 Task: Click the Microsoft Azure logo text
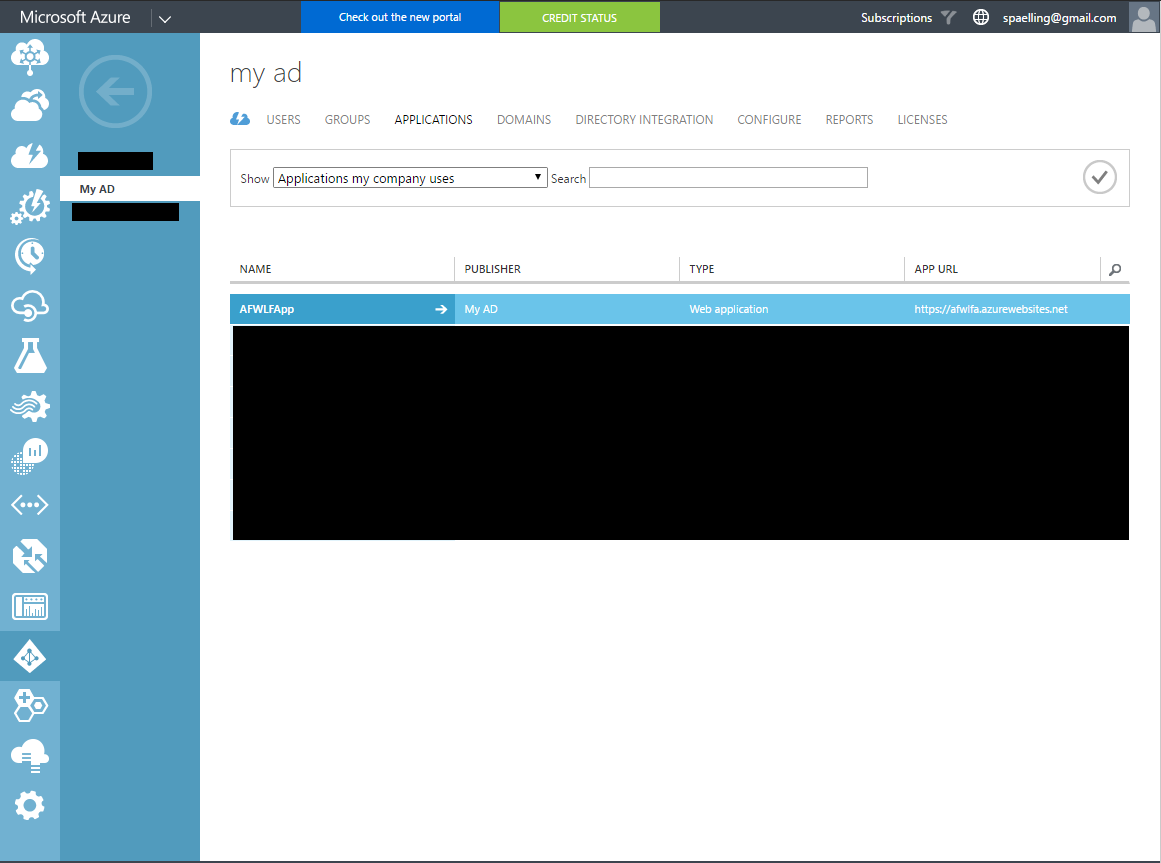tap(75, 17)
